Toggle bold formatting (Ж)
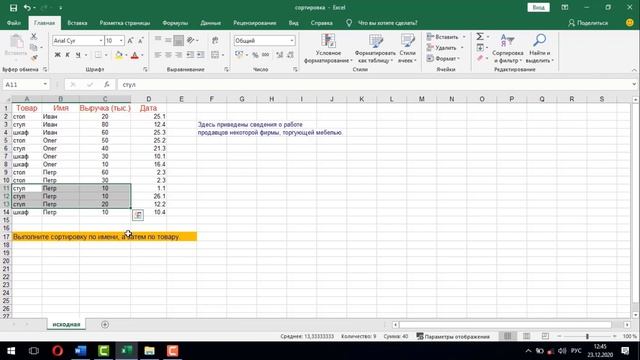 (x=58, y=55)
